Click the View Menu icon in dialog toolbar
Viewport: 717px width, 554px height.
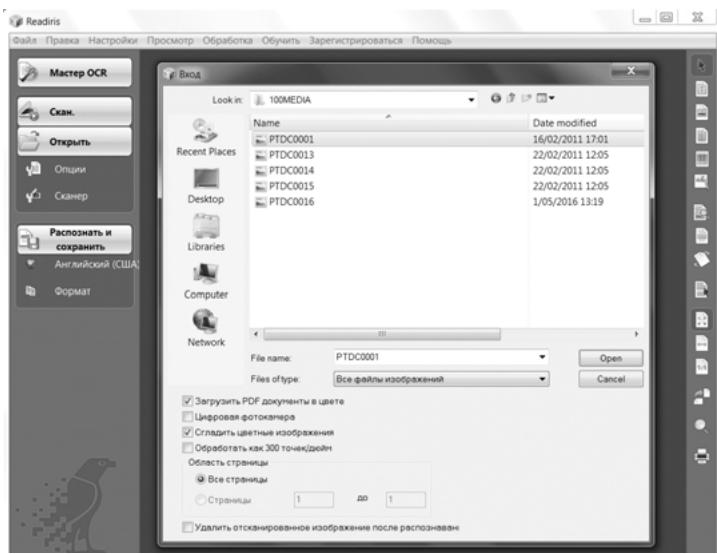tap(542, 98)
